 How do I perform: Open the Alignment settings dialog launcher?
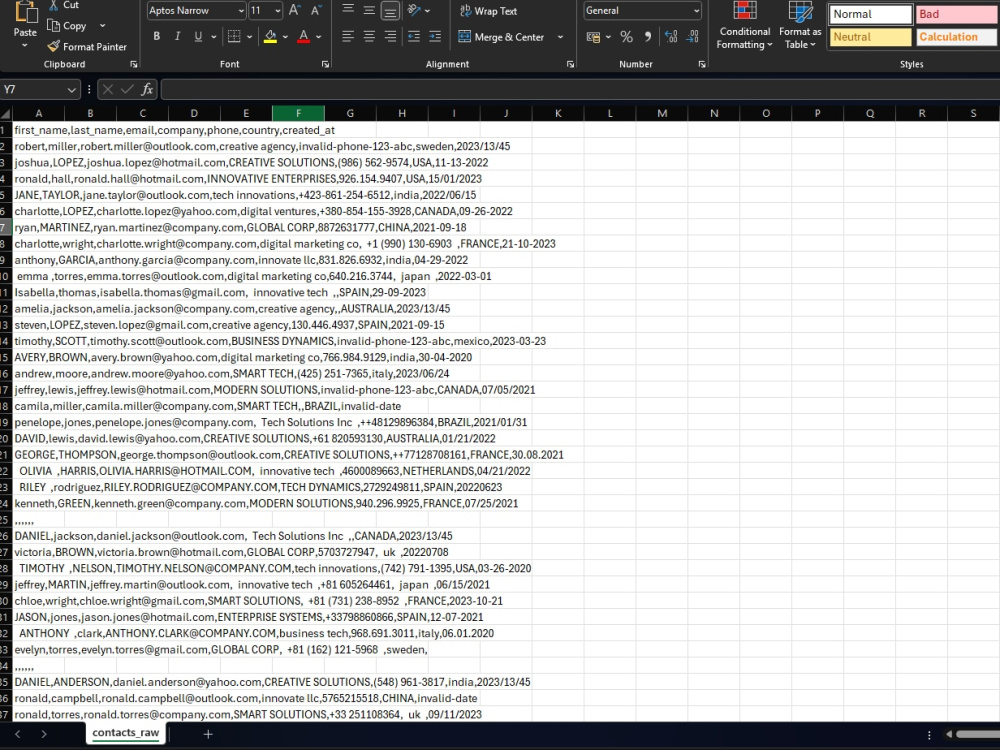click(570, 64)
